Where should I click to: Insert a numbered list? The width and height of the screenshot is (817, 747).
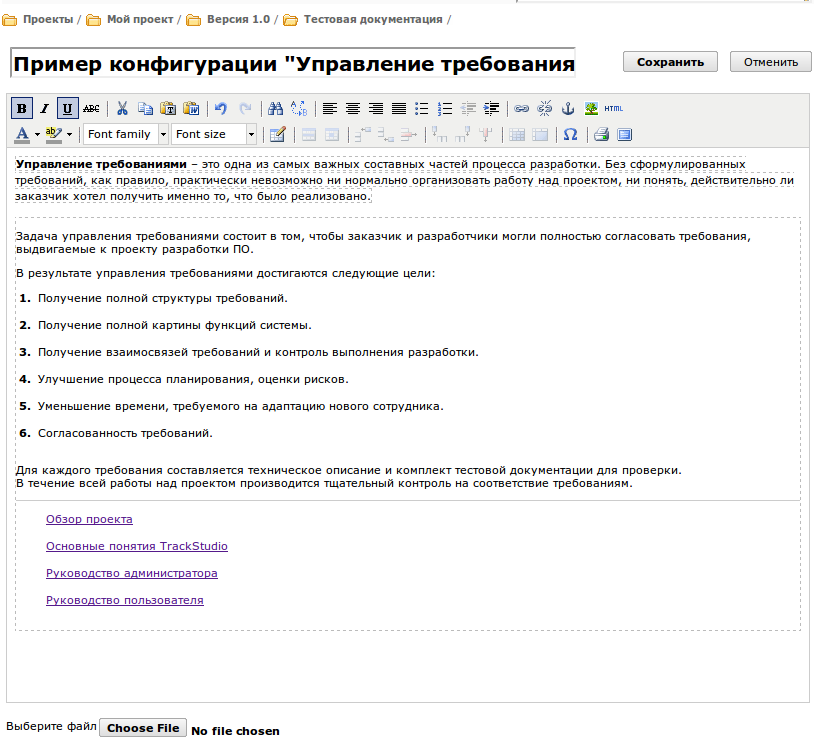pos(445,108)
